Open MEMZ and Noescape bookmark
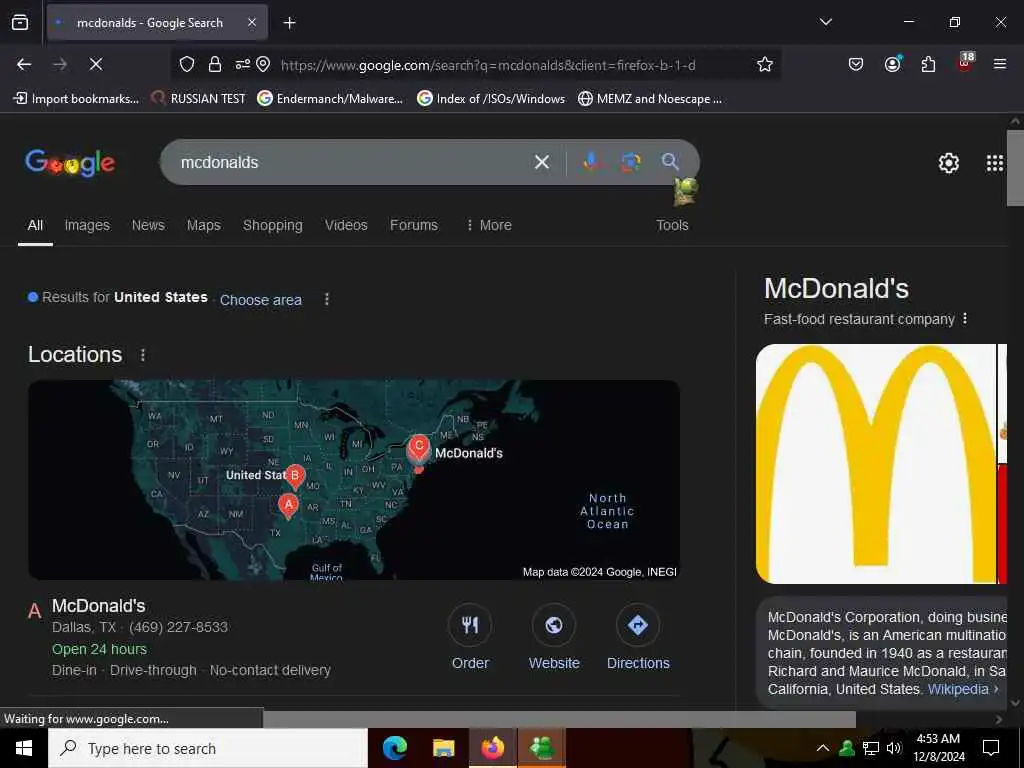 pyautogui.click(x=650, y=99)
